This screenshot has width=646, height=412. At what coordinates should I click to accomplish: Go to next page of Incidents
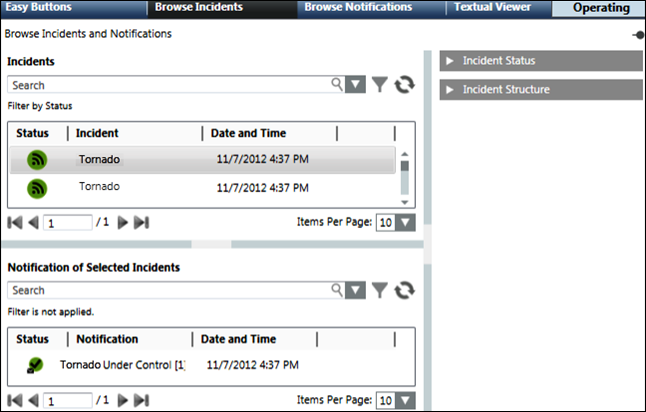click(123, 222)
